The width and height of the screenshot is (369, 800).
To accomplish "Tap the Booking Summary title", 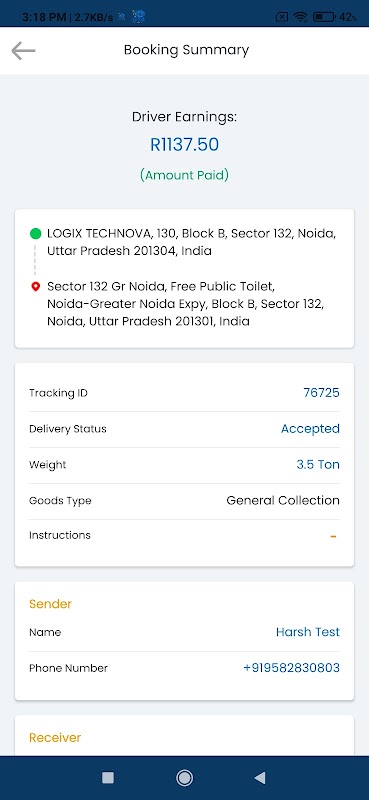I will click(186, 50).
